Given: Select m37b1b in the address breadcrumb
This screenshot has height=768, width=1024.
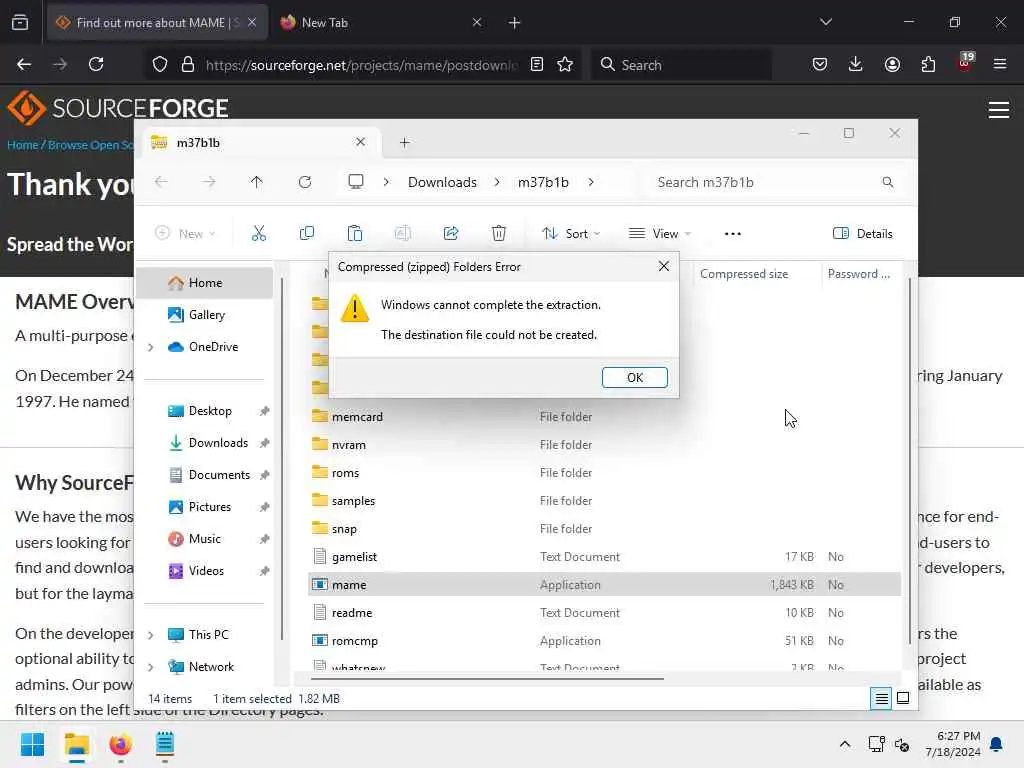Looking at the screenshot, I should pos(543,182).
